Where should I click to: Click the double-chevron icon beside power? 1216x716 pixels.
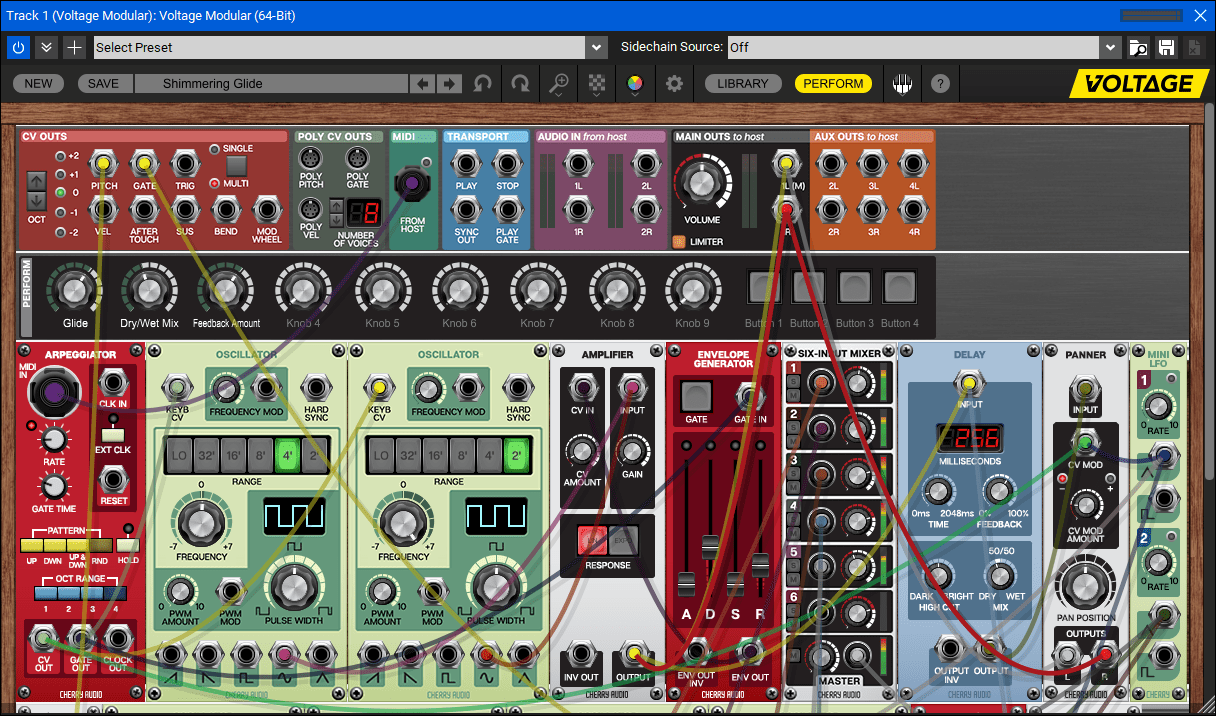coord(46,47)
